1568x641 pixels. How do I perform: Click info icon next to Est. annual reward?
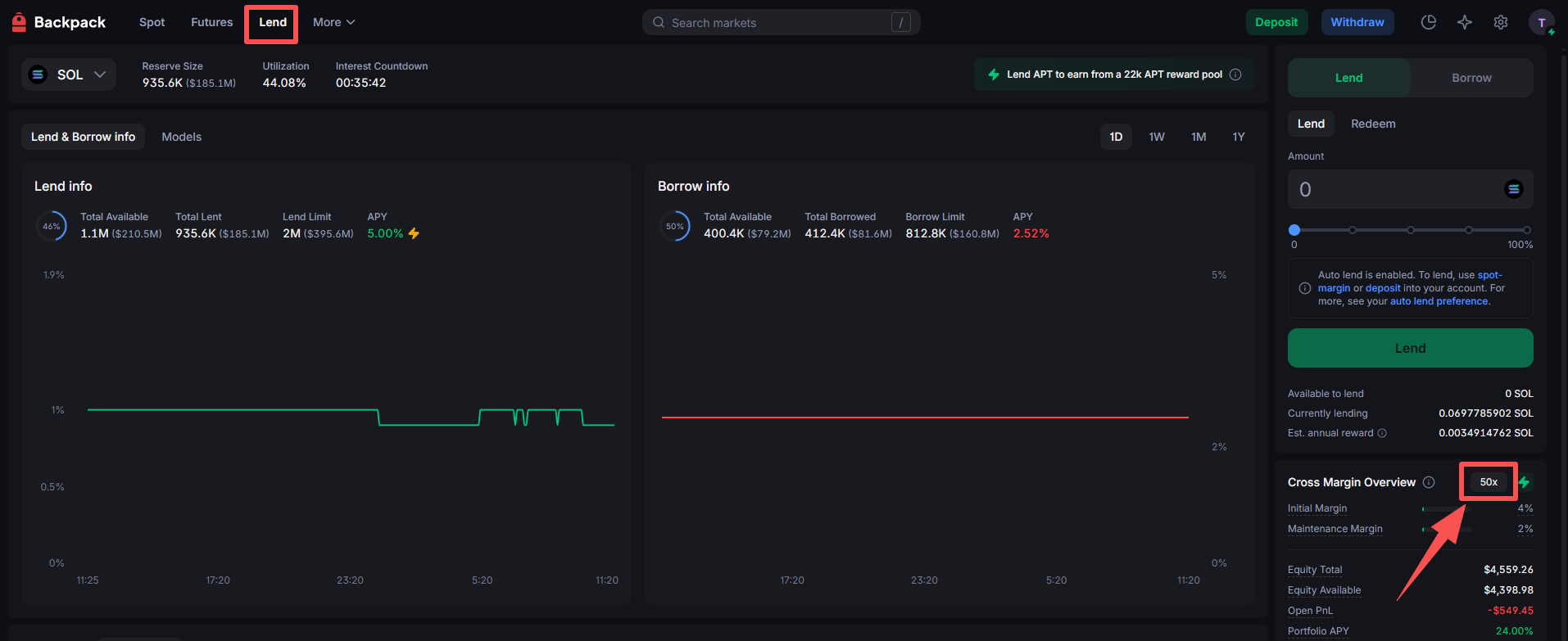pyautogui.click(x=1382, y=433)
